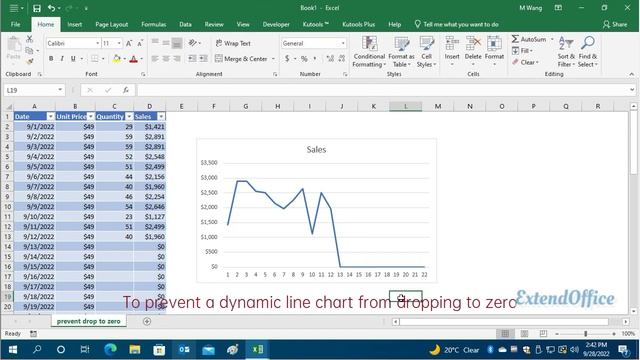640x360 pixels.
Task: Open the Sales column filter dropdown
Action: (x=161, y=117)
